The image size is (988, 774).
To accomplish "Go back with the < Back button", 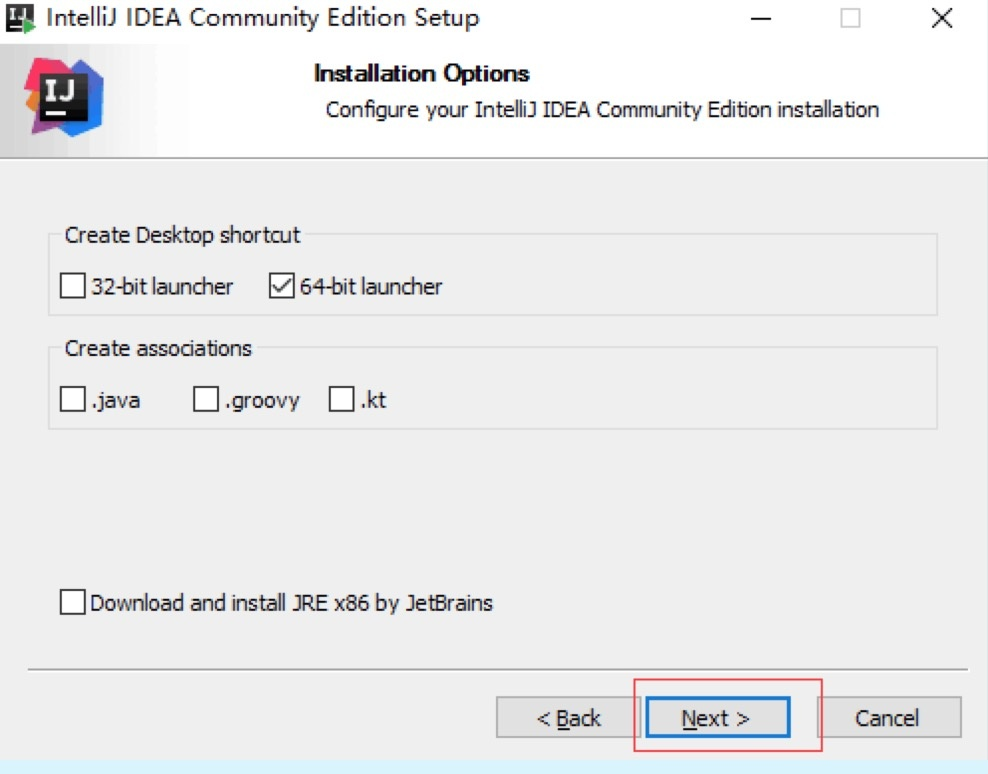I will pos(568,717).
